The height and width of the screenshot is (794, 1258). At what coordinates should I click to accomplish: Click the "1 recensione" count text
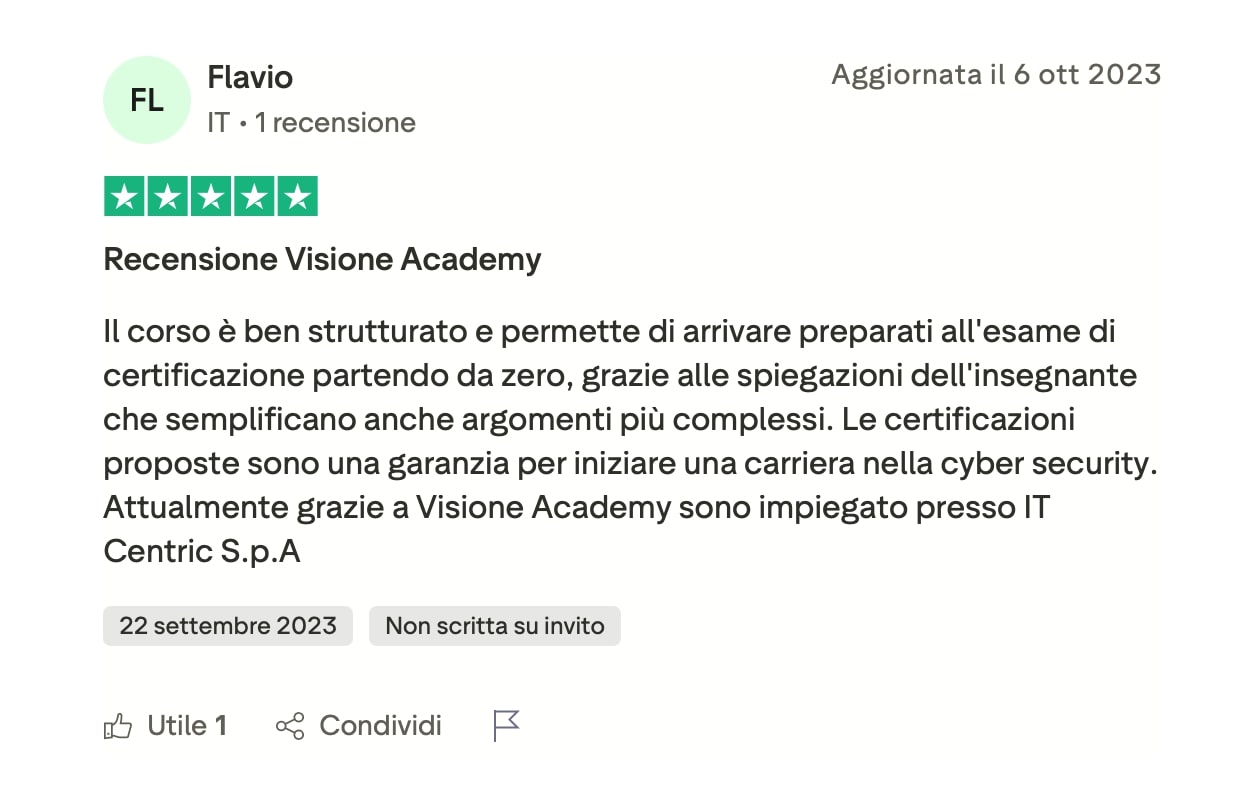coord(335,123)
